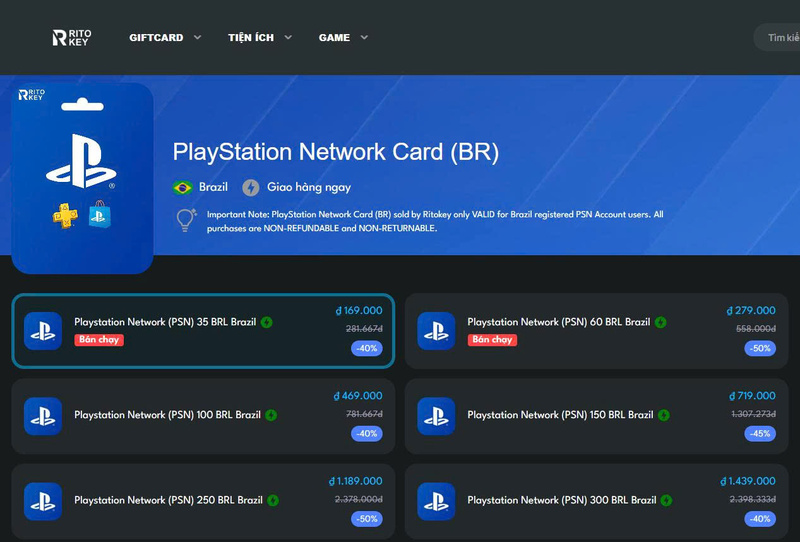
Task: Click PlayStation icon of 150 BRL item
Action: pos(436,416)
